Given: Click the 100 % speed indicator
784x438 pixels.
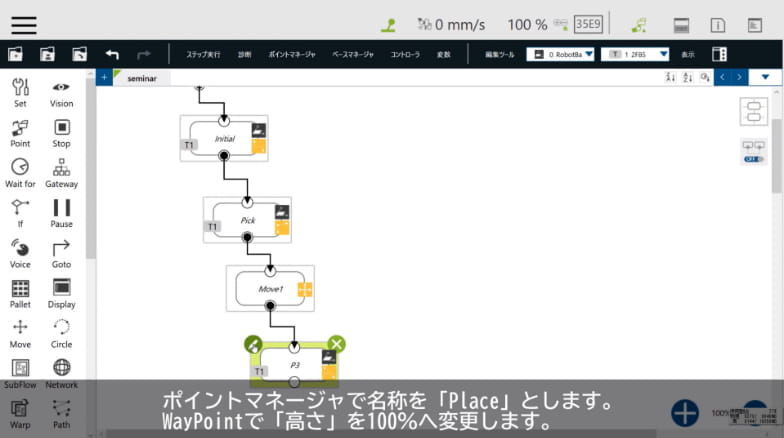Looking at the screenshot, I should 528,25.
